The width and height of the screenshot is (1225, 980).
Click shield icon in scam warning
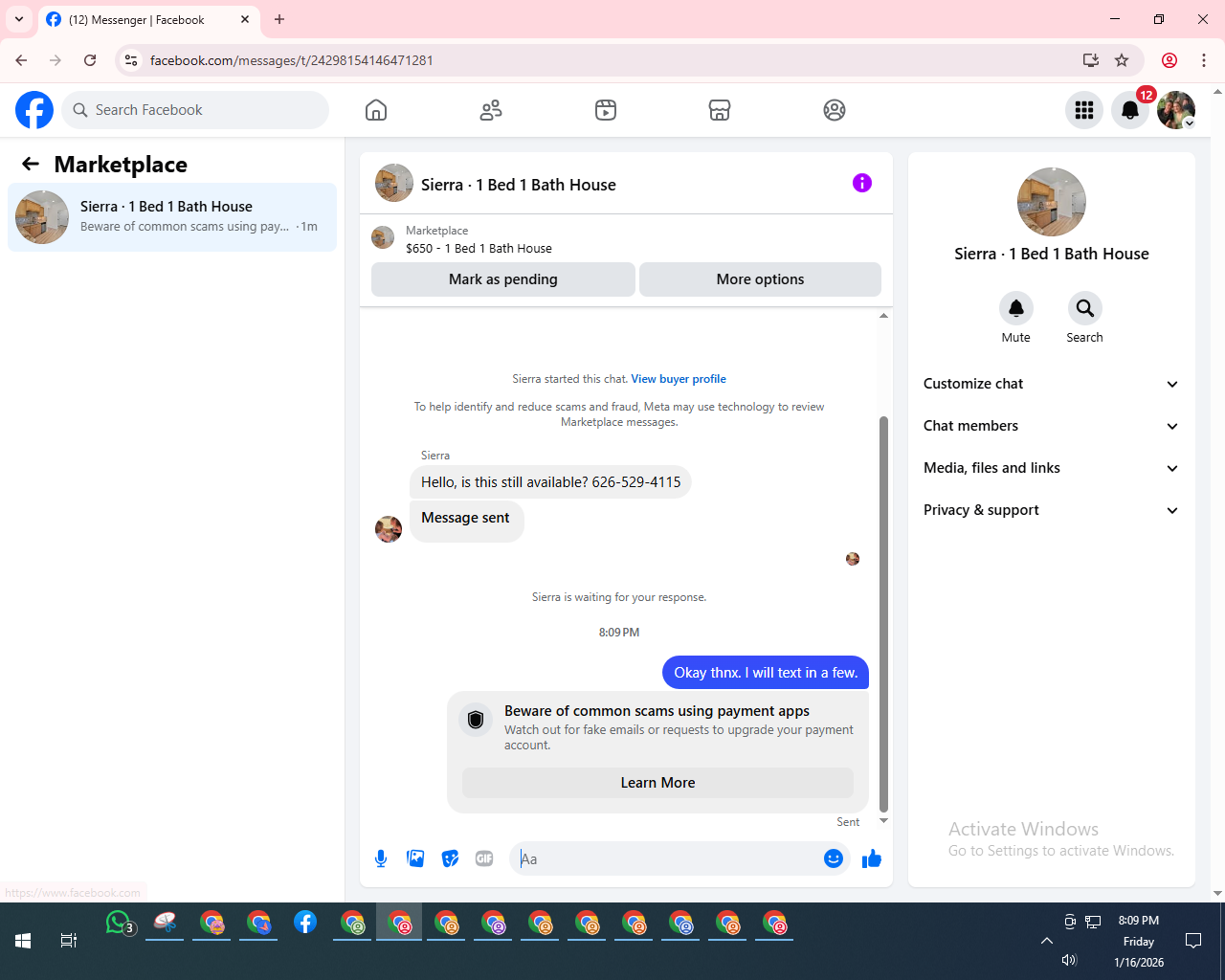[x=476, y=720]
